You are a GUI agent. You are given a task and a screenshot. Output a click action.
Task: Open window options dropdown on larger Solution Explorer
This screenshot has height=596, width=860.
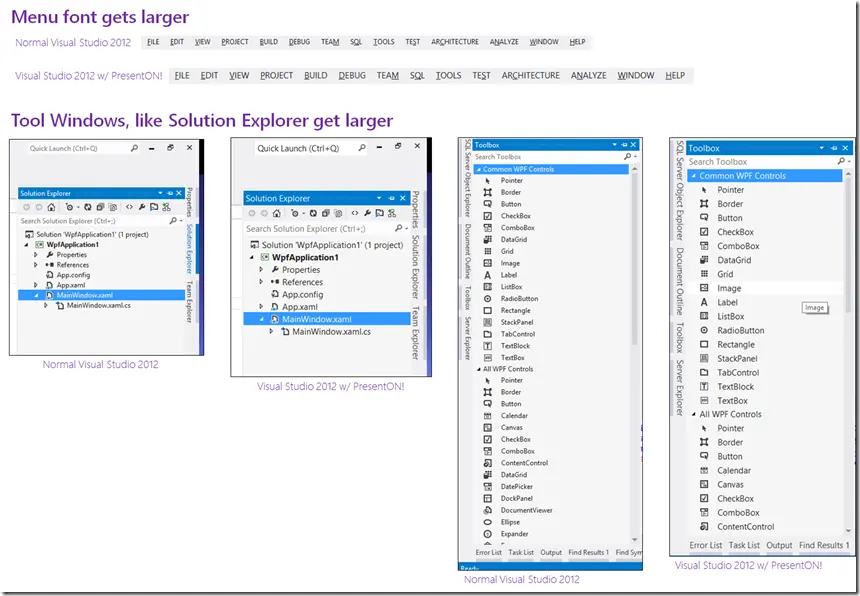point(379,198)
